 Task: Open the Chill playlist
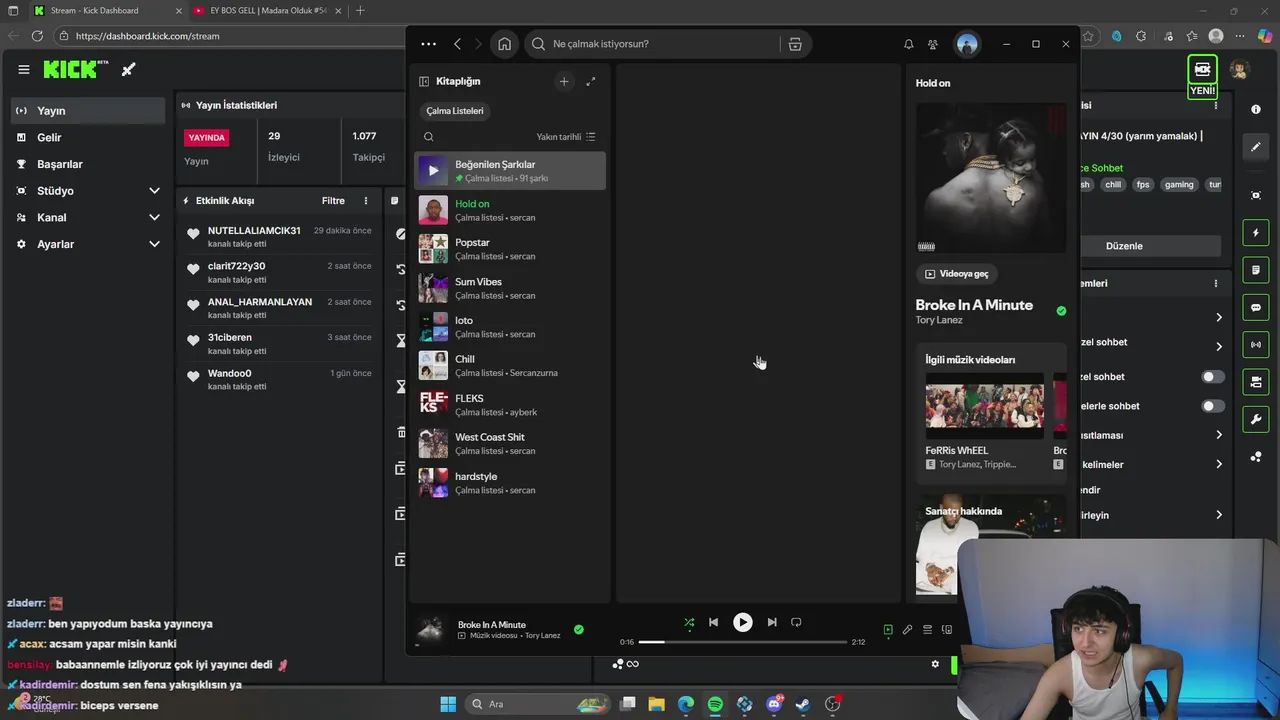(510, 366)
